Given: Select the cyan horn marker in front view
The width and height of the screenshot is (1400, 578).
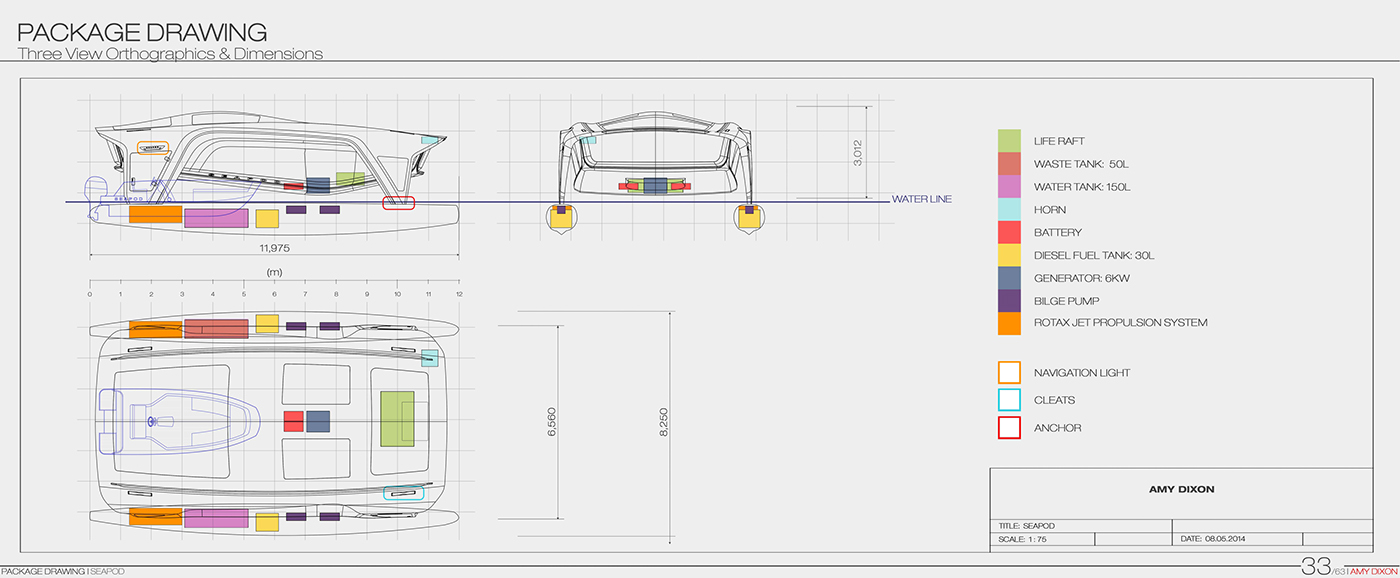Looking at the screenshot, I should tap(589, 139).
